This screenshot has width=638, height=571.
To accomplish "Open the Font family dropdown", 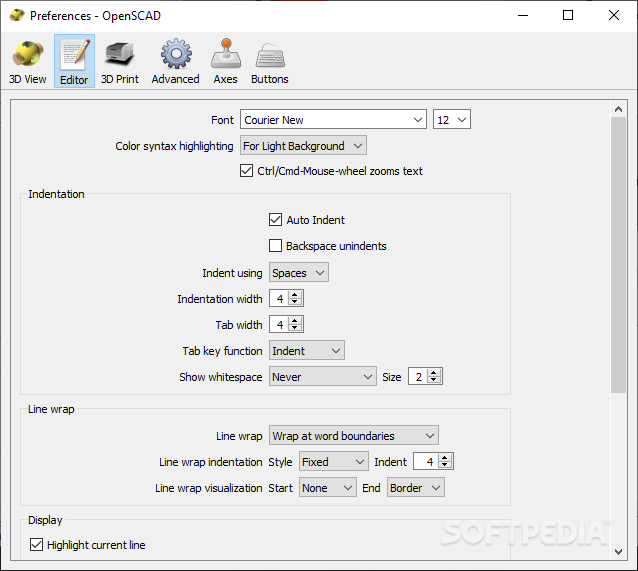I will pos(333,120).
